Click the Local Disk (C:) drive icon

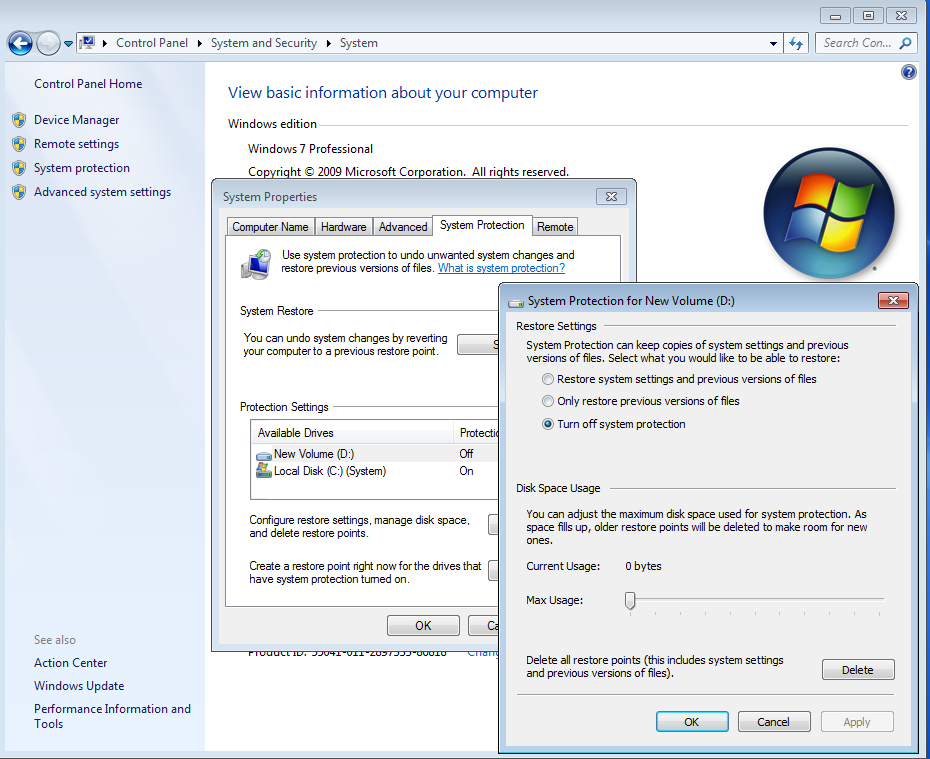pos(263,471)
